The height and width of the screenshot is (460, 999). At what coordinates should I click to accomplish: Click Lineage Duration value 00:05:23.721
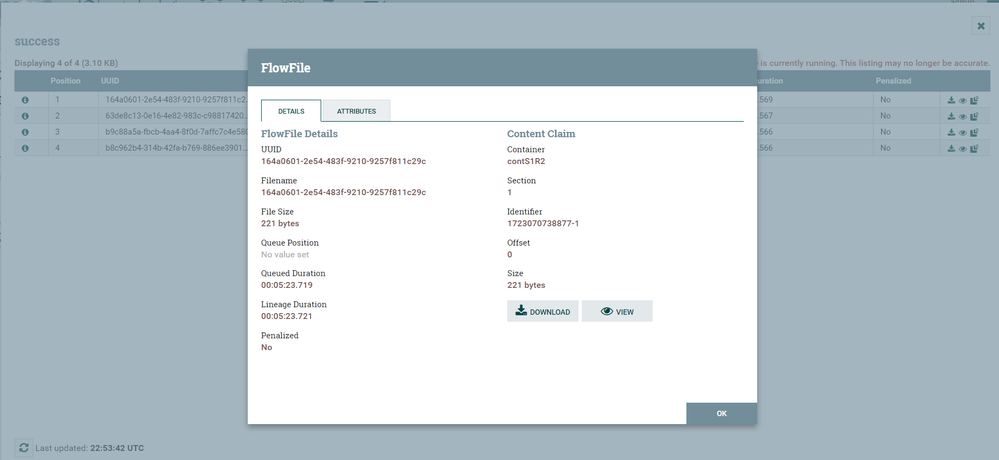pos(287,316)
